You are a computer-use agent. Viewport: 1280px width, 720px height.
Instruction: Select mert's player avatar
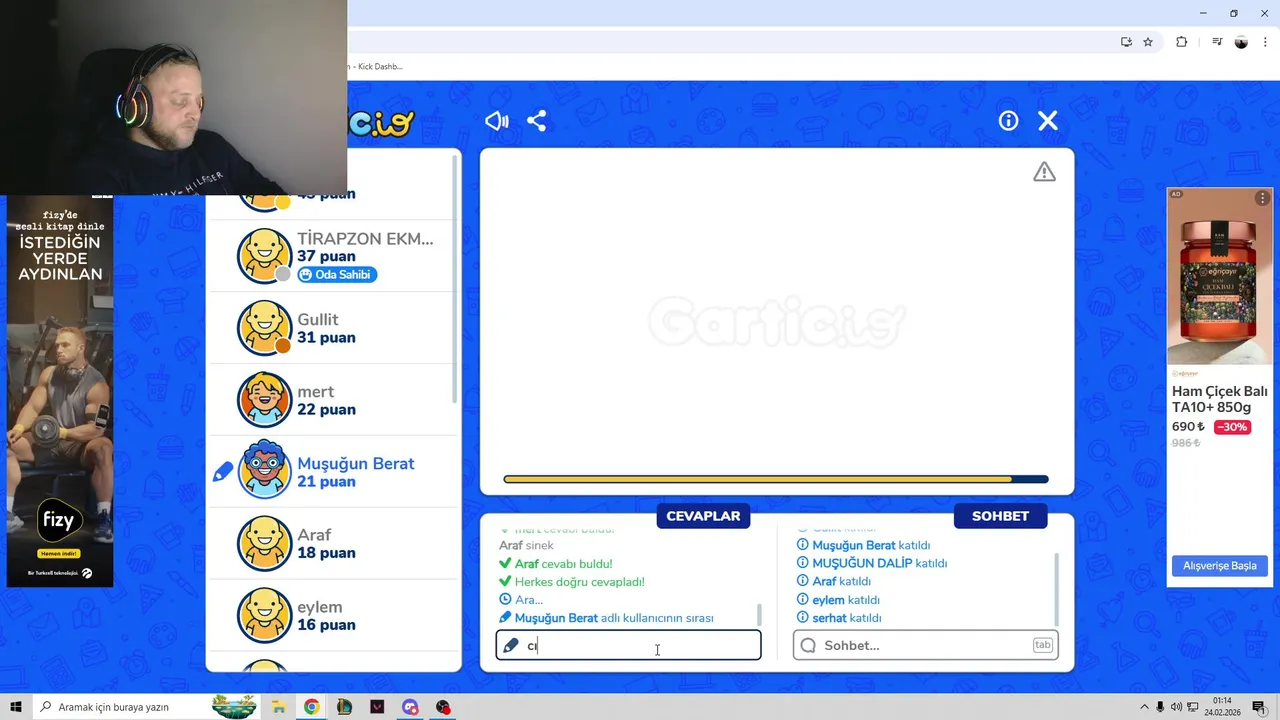264,400
